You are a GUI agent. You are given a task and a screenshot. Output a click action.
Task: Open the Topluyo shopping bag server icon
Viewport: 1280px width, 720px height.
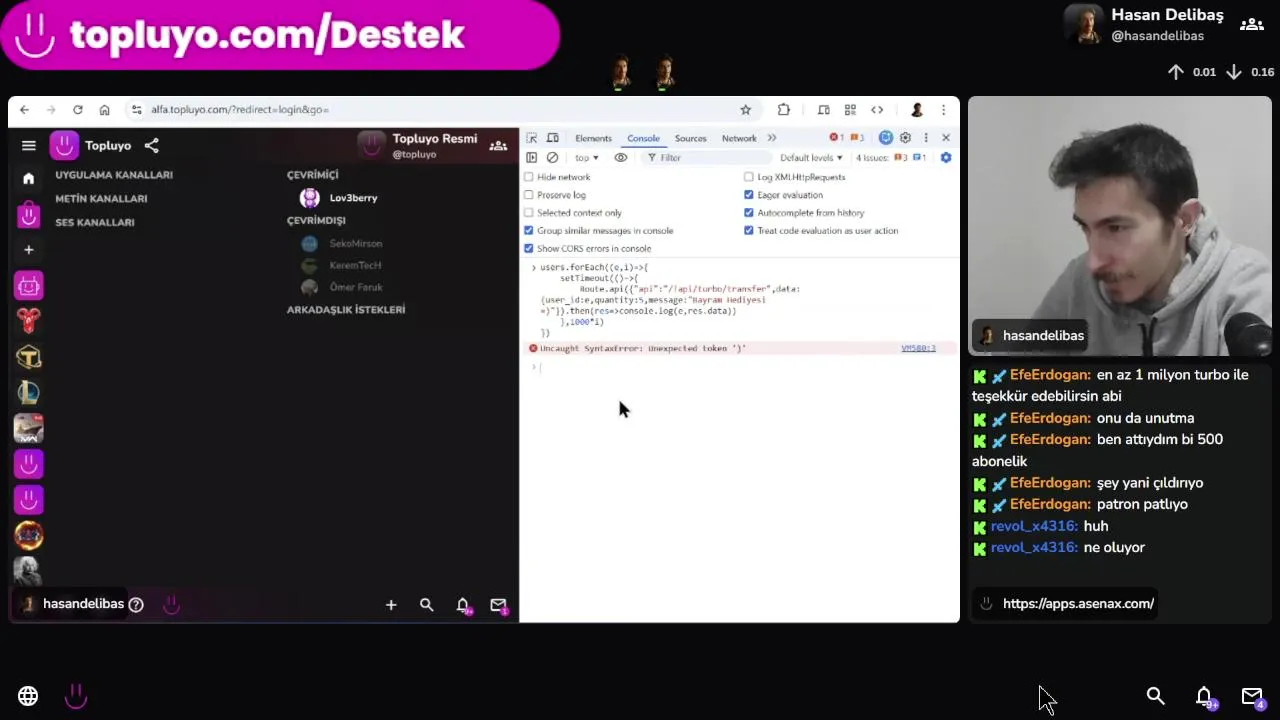pyautogui.click(x=28, y=214)
